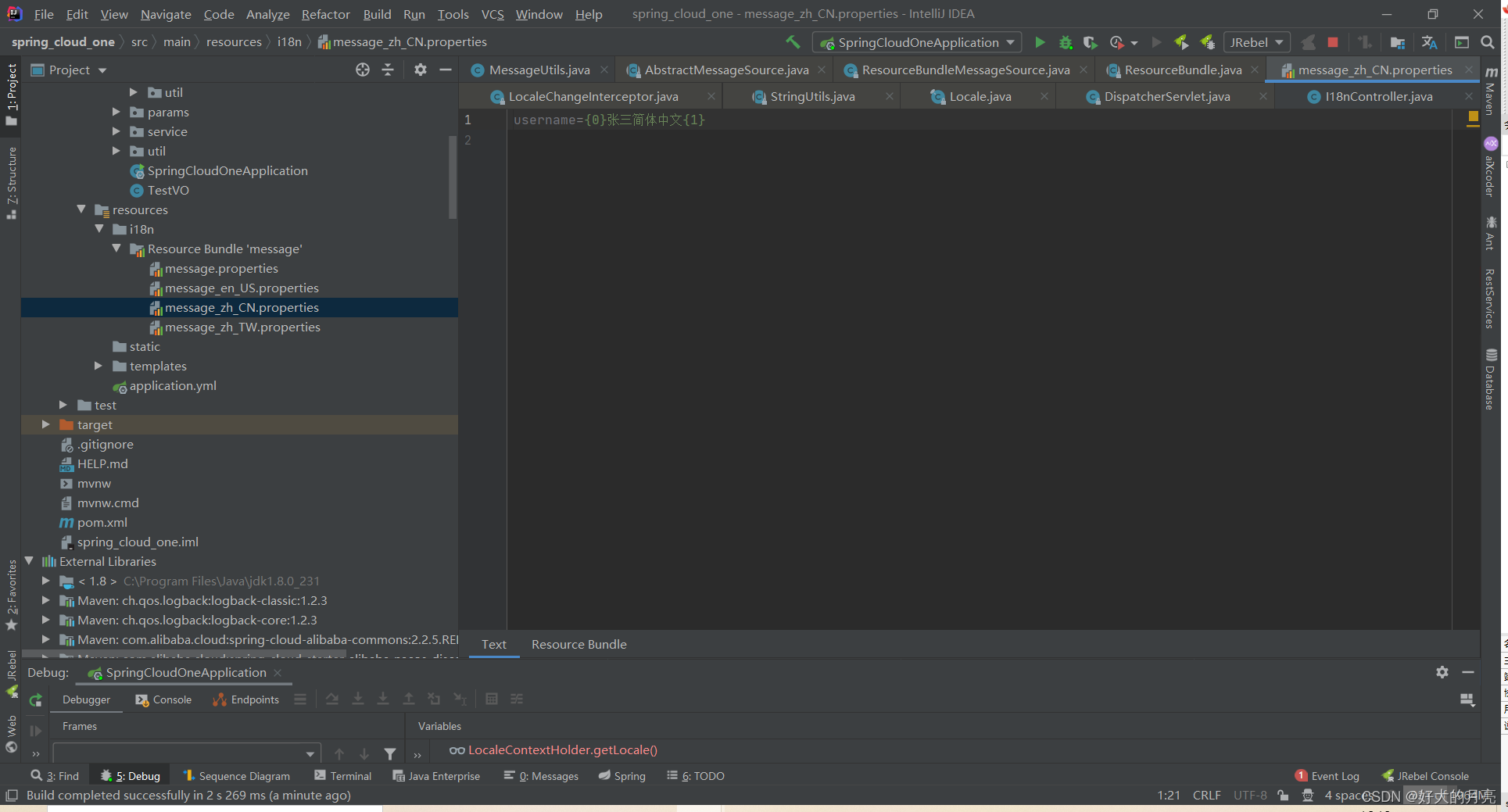1508x812 pixels.
Task: Expand the templates folder
Action: (99, 366)
